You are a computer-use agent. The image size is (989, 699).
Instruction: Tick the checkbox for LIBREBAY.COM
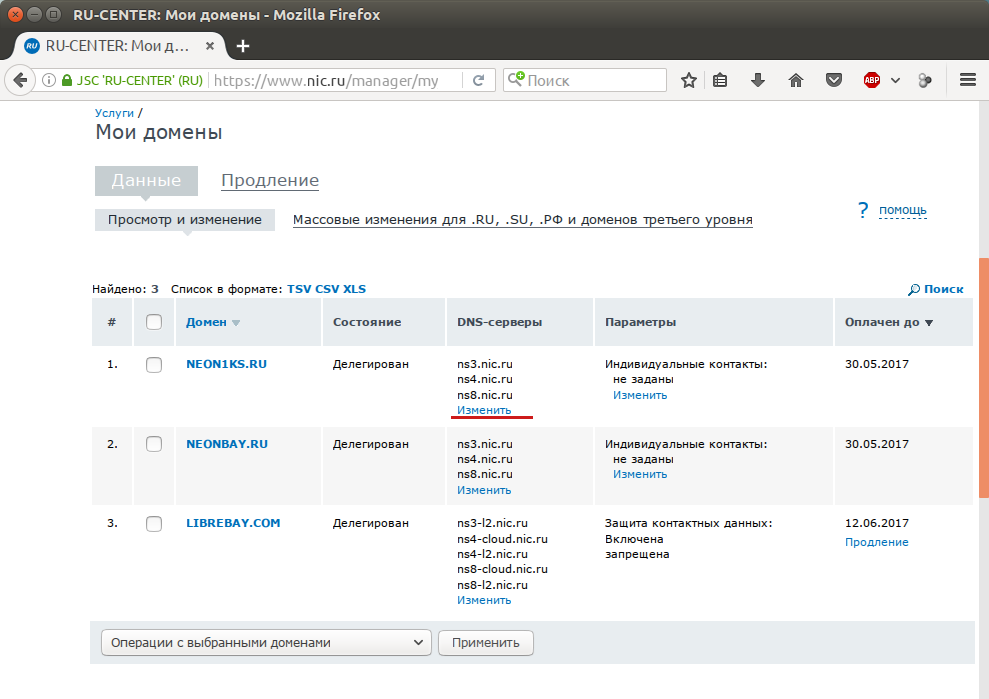(154, 524)
